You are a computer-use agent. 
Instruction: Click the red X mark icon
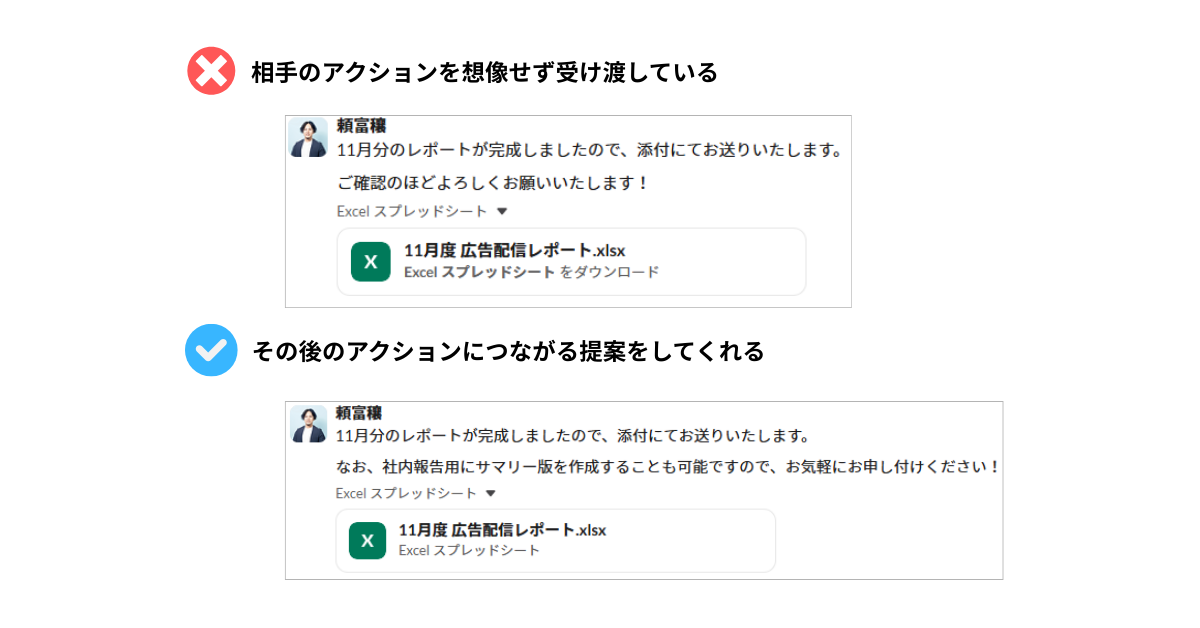[211, 72]
